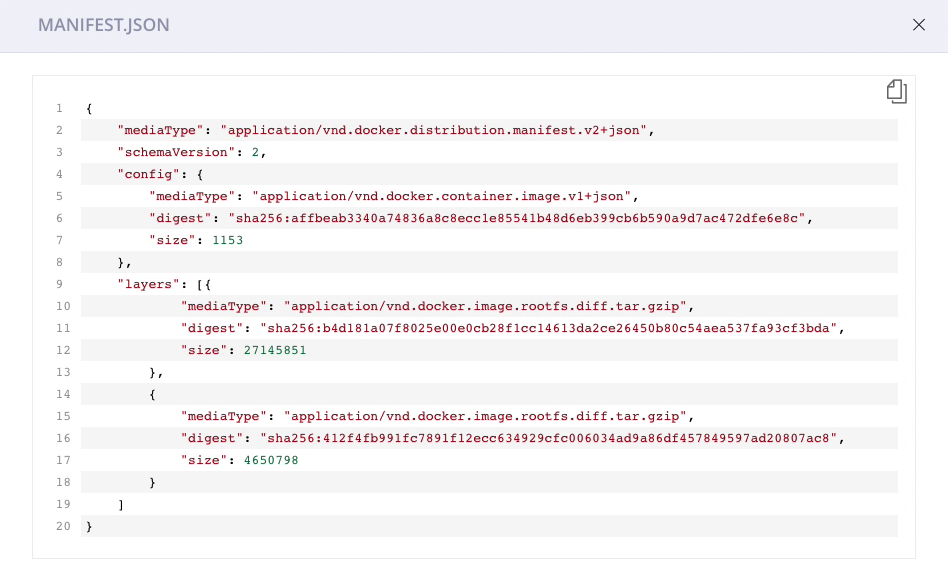Image resolution: width=948 pixels, height=574 pixels.
Task: Select the "layers" key
Action: [x=145, y=284]
